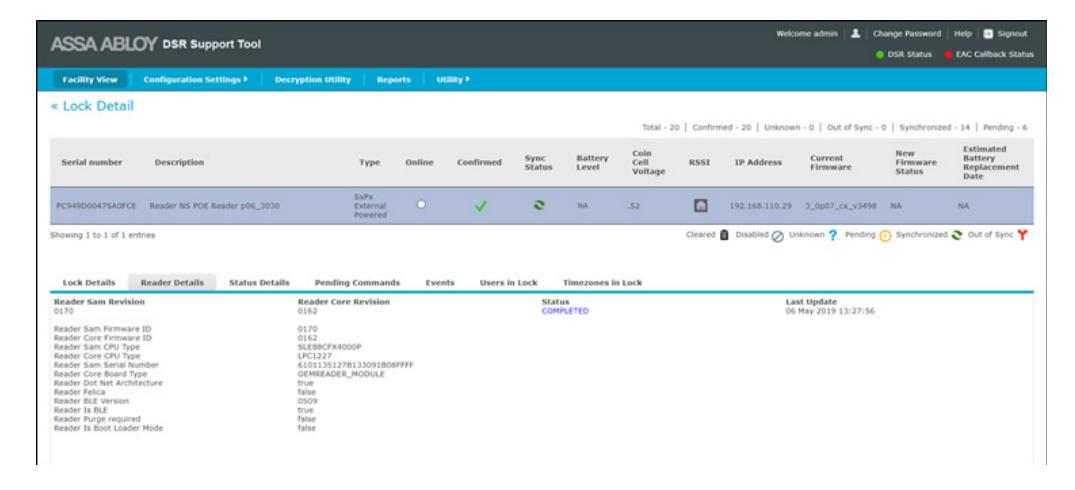Click the Total - 20 summary count

(x=661, y=127)
